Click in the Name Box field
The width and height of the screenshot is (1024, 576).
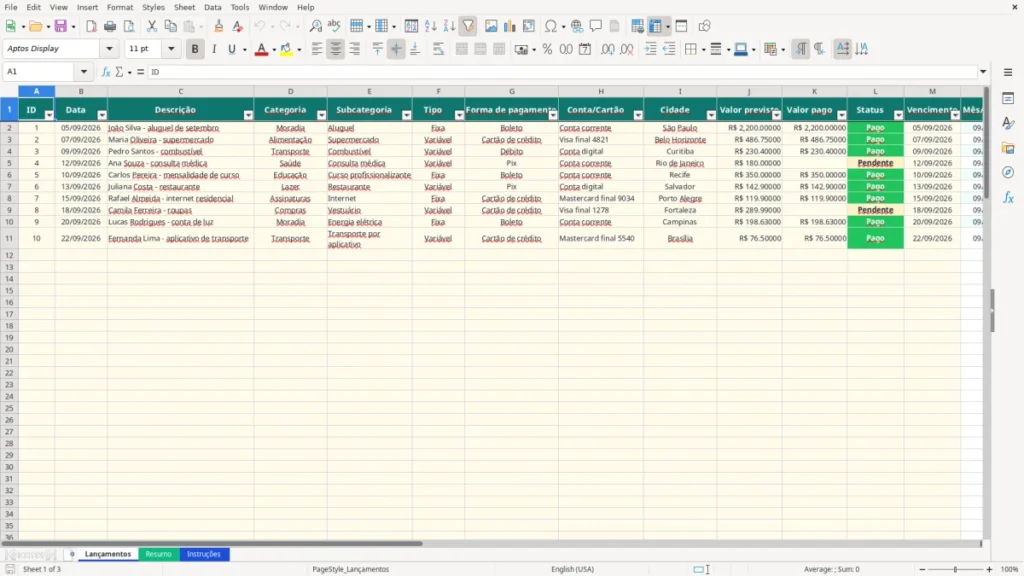point(40,72)
